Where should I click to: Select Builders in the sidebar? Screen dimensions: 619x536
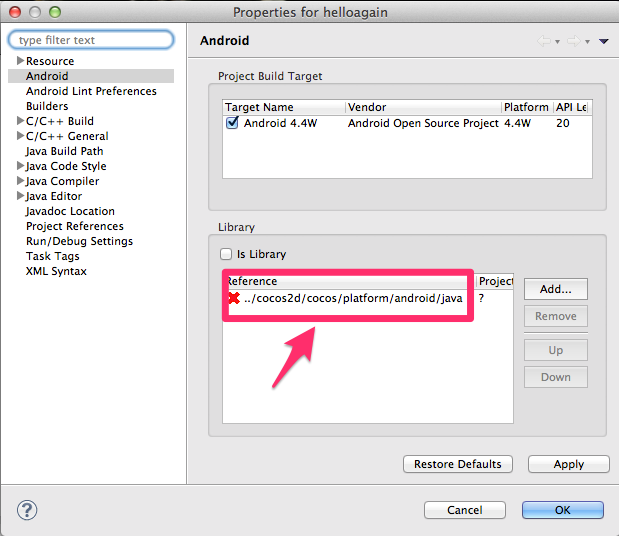[47, 106]
